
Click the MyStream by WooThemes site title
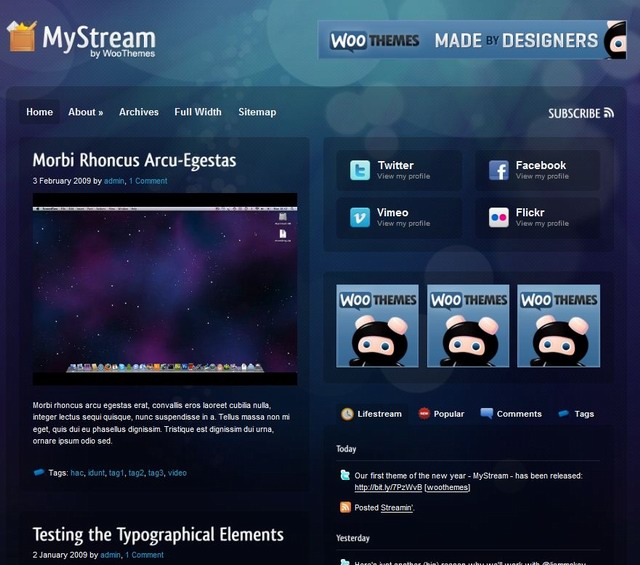pyautogui.click(x=99, y=41)
